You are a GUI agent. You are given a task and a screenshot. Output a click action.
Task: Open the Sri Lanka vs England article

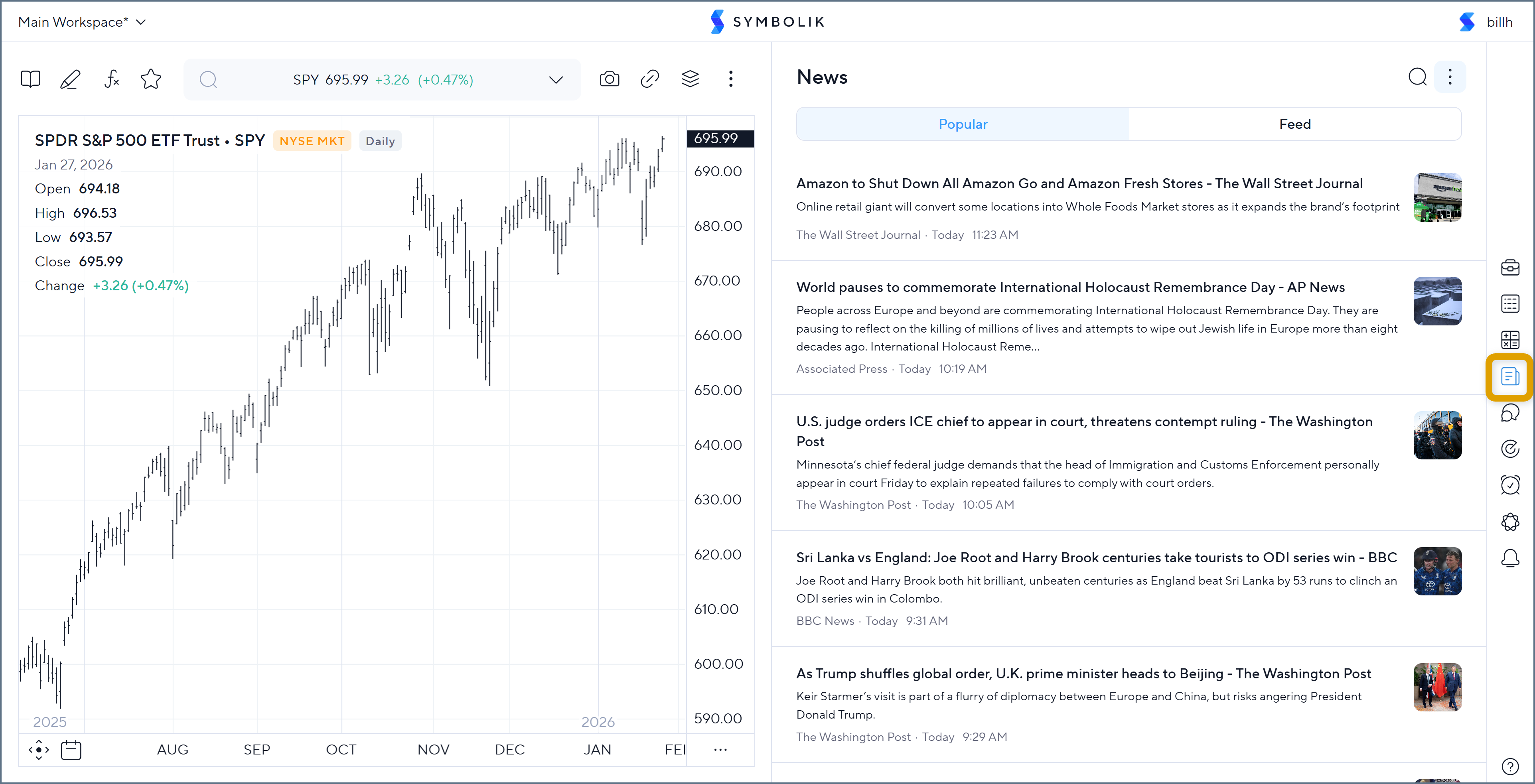[1096, 557]
